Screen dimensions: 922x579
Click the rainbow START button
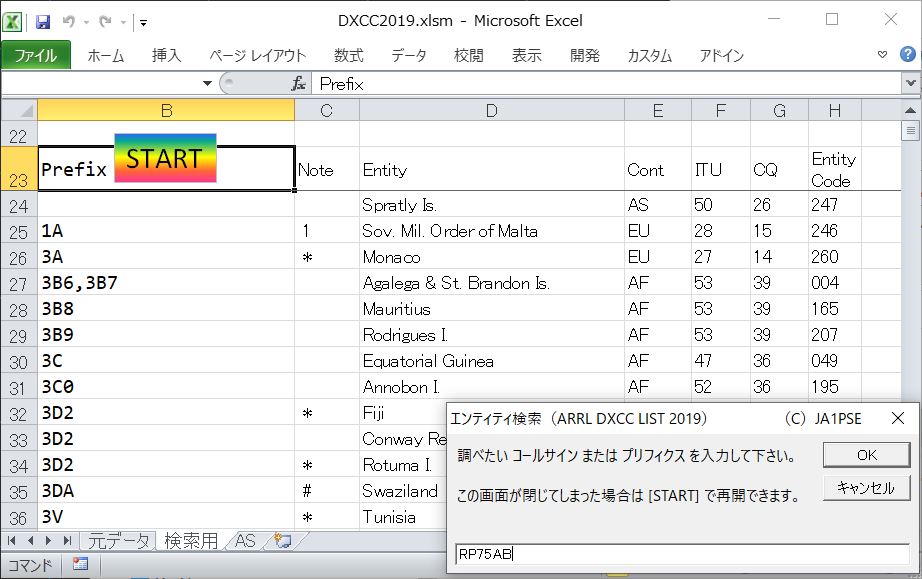coord(165,158)
